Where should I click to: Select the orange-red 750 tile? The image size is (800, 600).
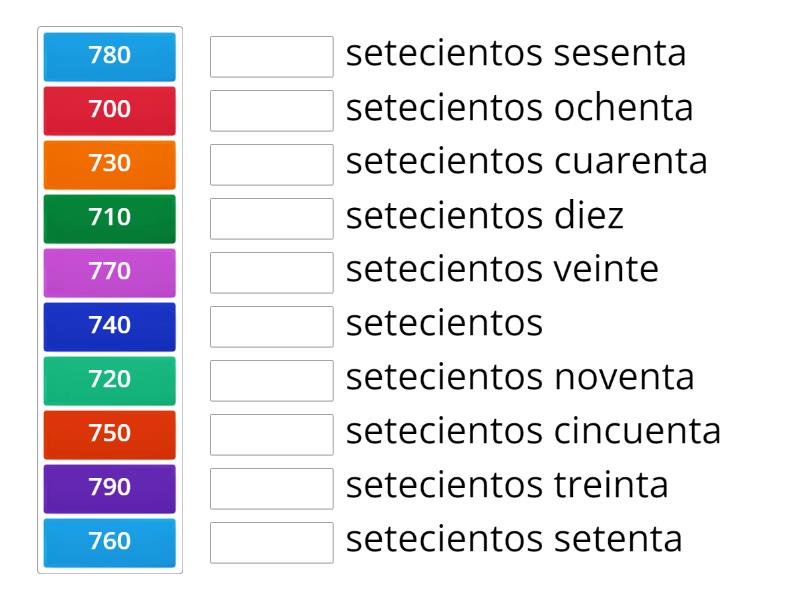[x=108, y=434]
